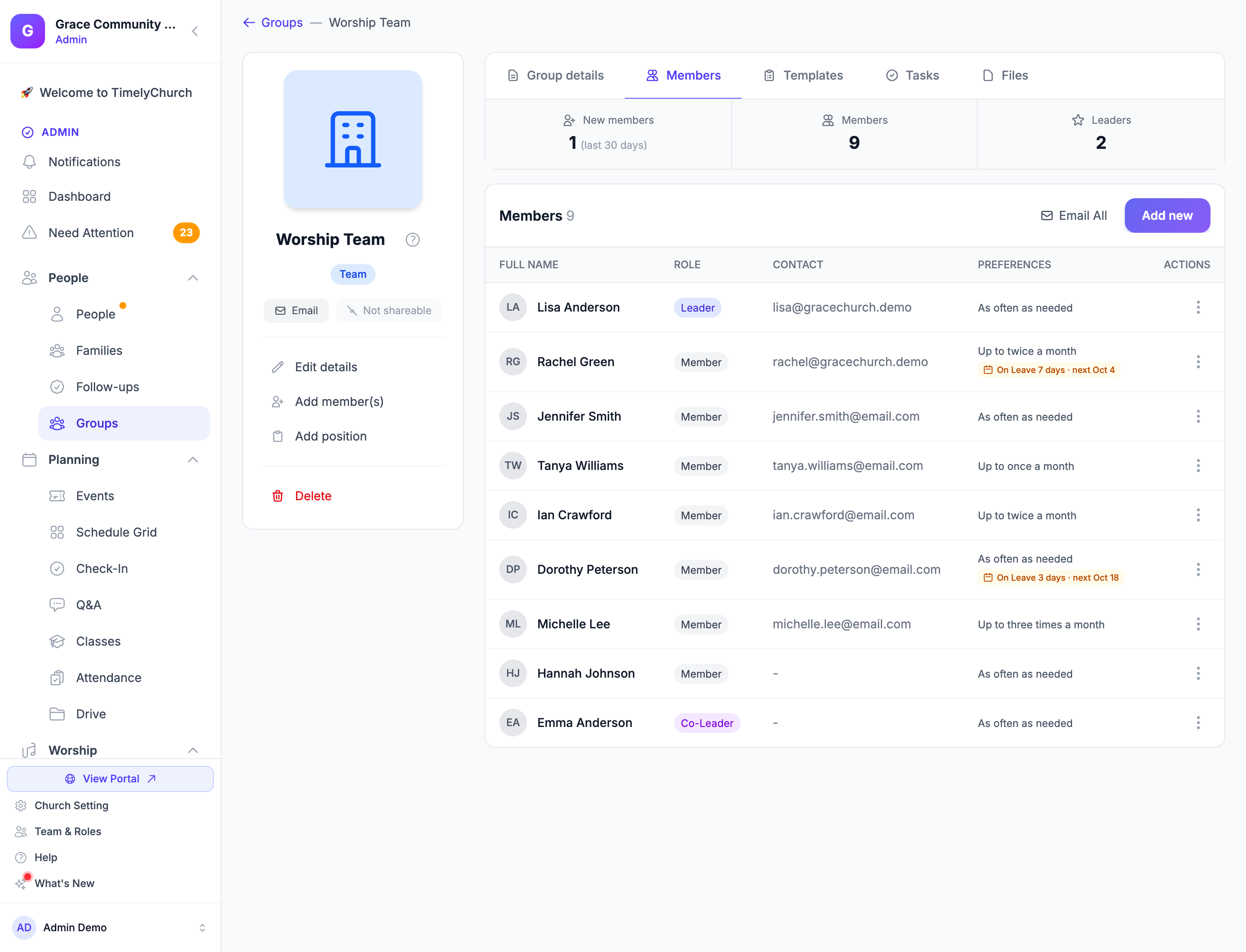Open actions menu for Dorothy Peterson
The image size is (1246, 952).
(1198, 569)
